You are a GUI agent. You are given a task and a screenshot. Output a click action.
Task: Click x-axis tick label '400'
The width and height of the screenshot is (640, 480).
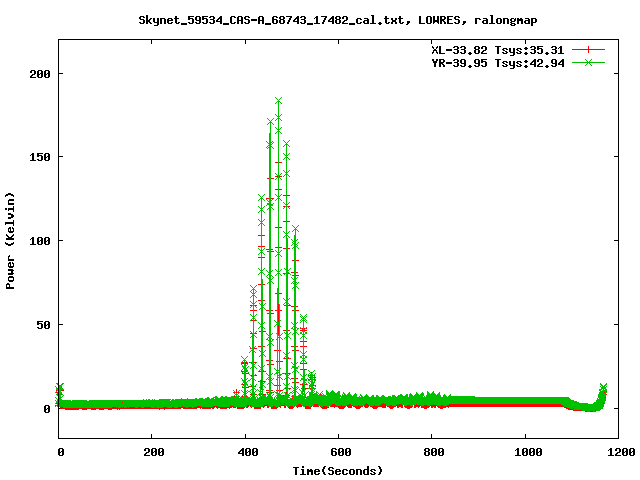[x=248, y=452]
